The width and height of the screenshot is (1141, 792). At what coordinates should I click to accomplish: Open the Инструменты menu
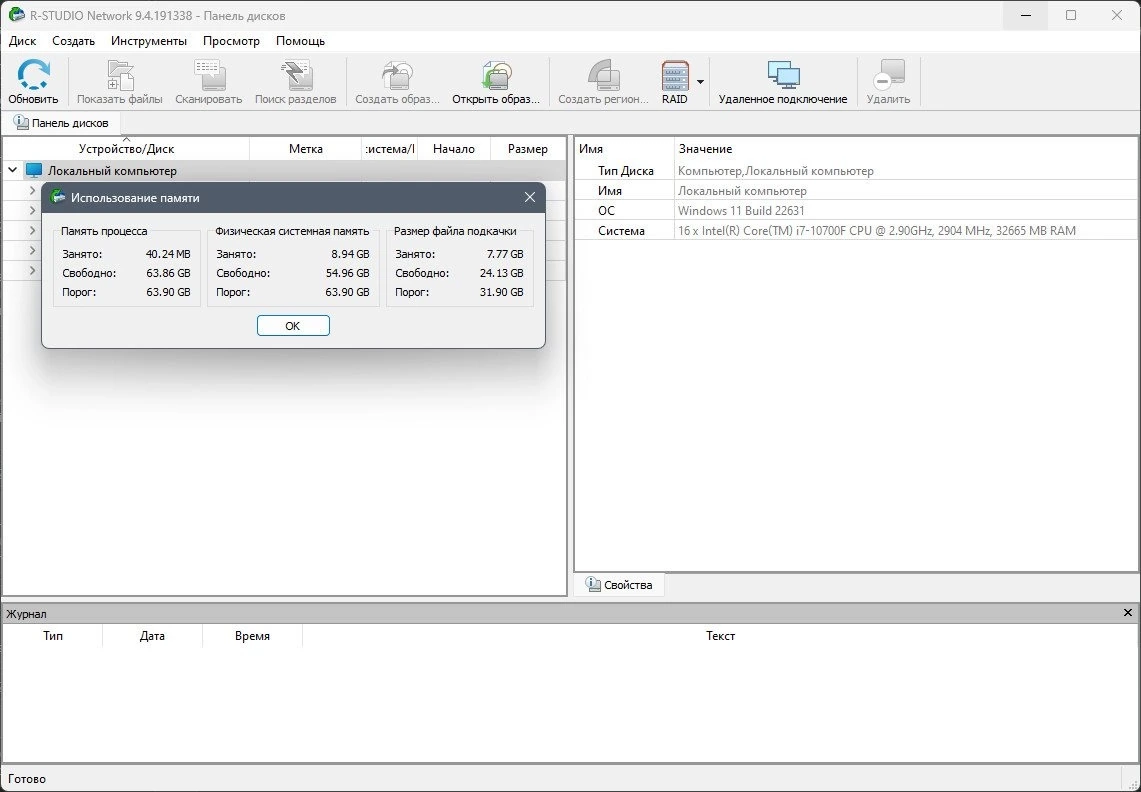[x=149, y=41]
